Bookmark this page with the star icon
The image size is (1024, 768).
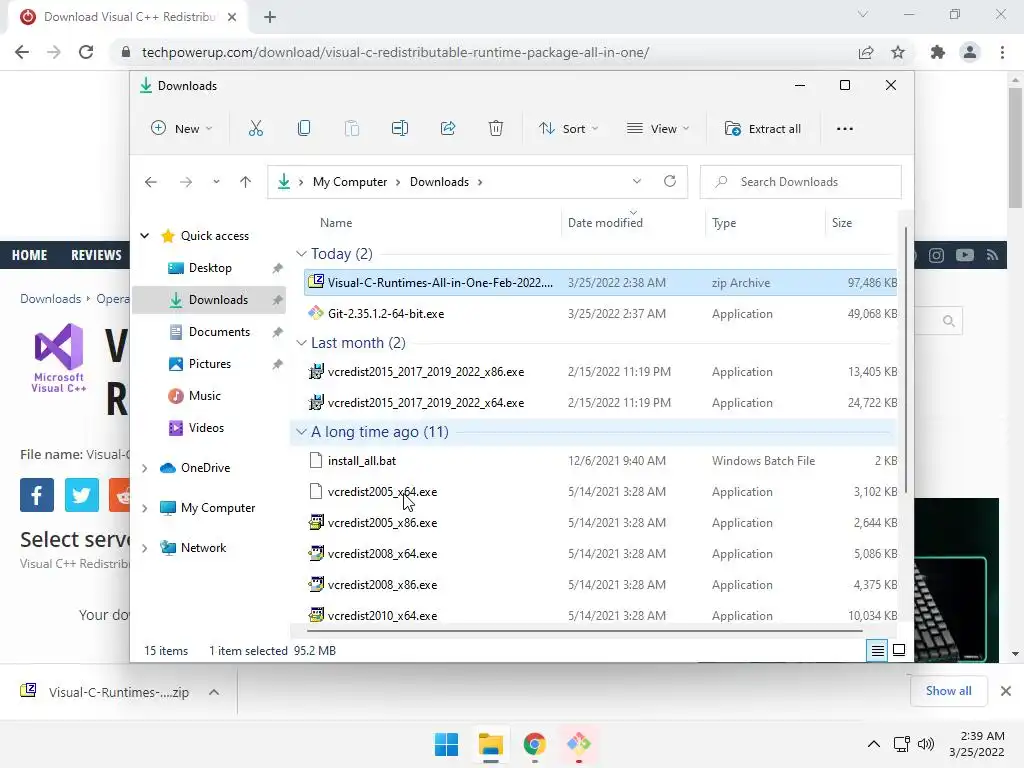pos(898,52)
